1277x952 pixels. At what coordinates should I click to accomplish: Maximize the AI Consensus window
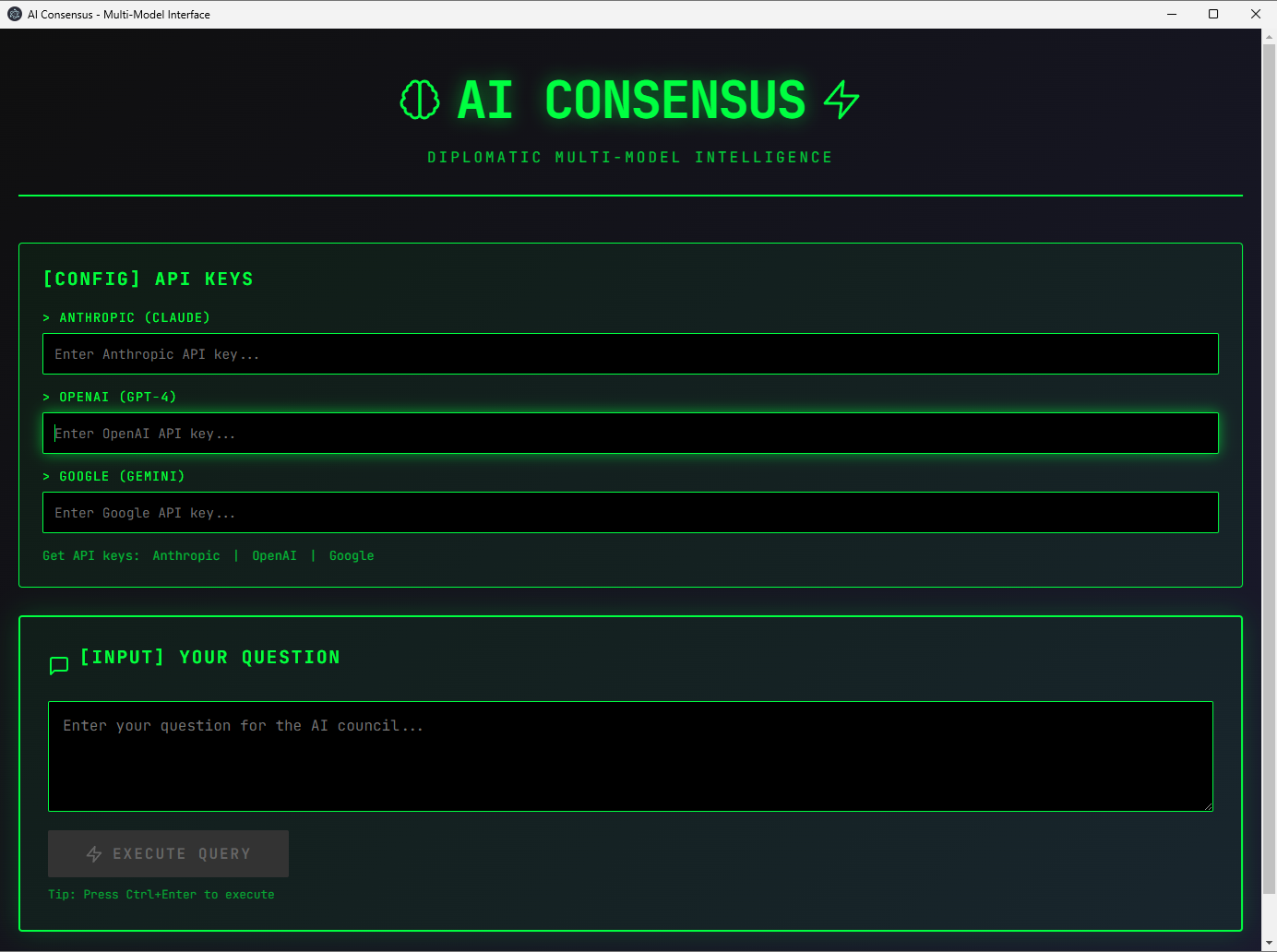pyautogui.click(x=1213, y=14)
